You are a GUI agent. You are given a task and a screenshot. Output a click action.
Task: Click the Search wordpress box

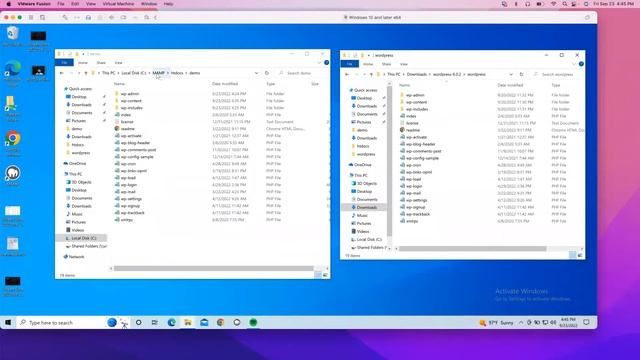click(558, 74)
